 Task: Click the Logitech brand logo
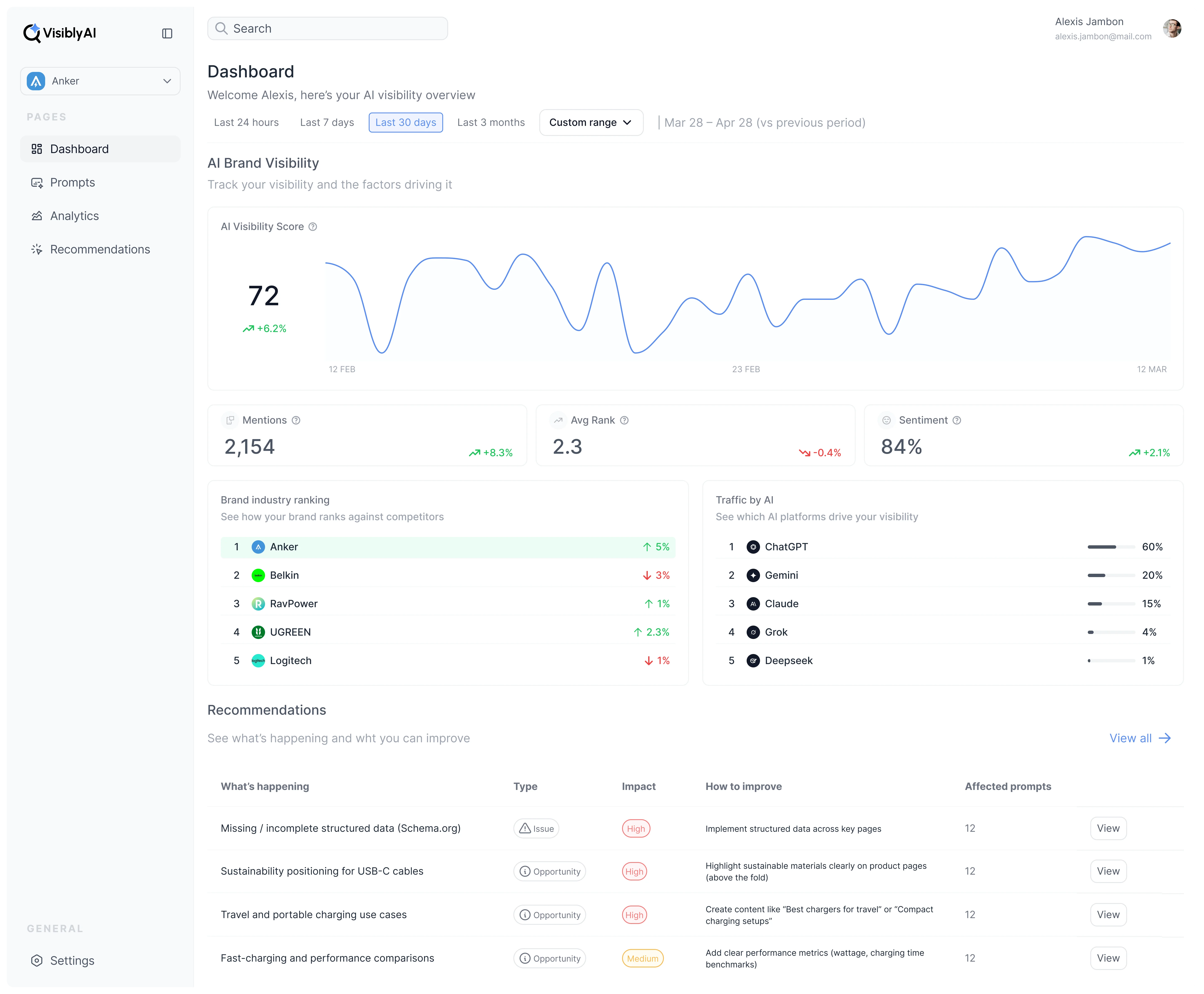point(258,661)
